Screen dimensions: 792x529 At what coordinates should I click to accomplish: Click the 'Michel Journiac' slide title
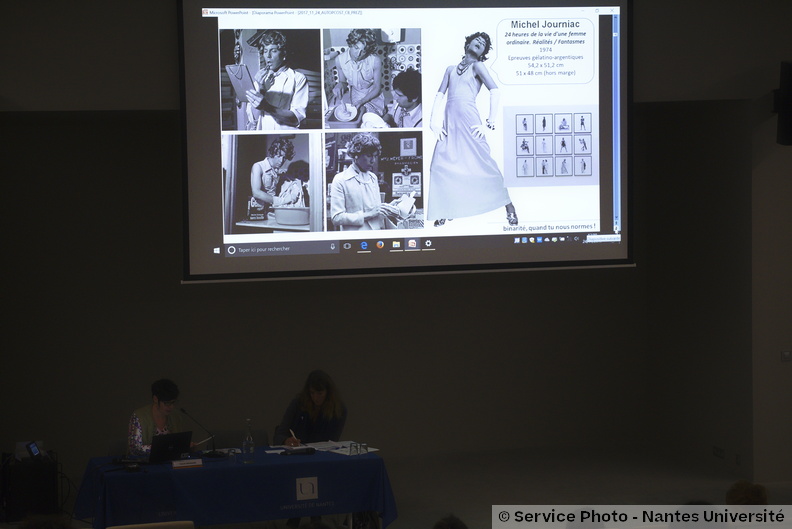[545, 24]
